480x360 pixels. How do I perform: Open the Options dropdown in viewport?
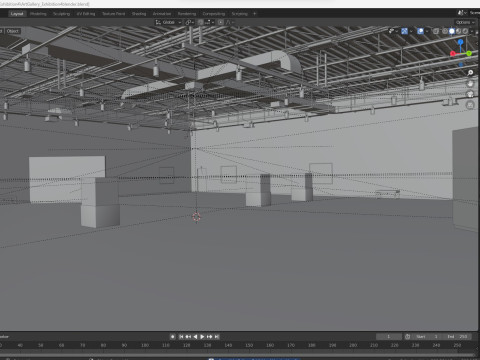tap(465, 22)
